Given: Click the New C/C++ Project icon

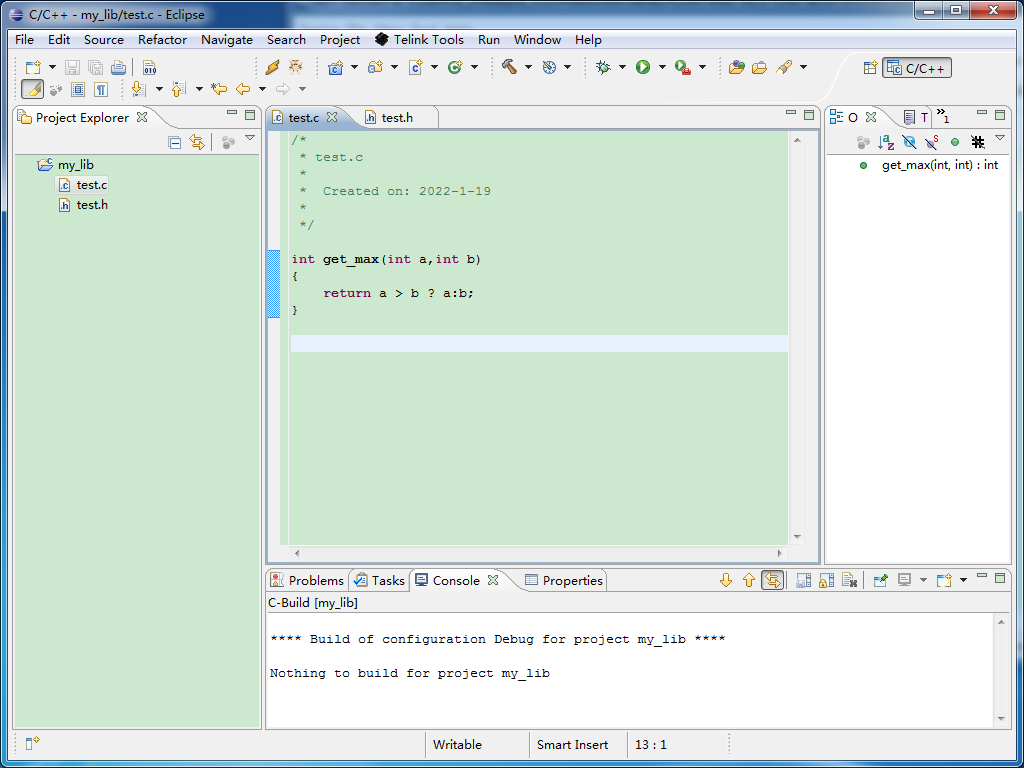Looking at the screenshot, I should click(336, 67).
